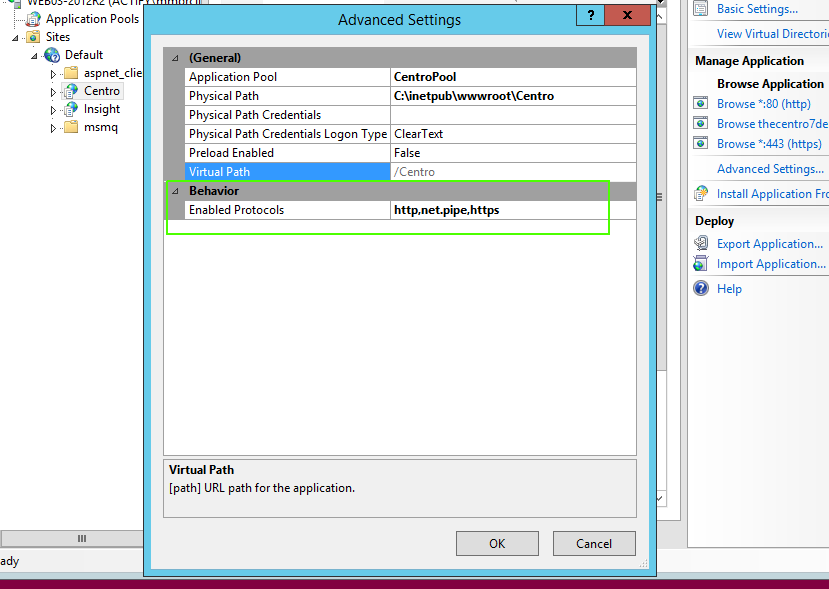The width and height of the screenshot is (829, 589).
Task: Collapse the Behavior settings section
Action: pos(175,191)
